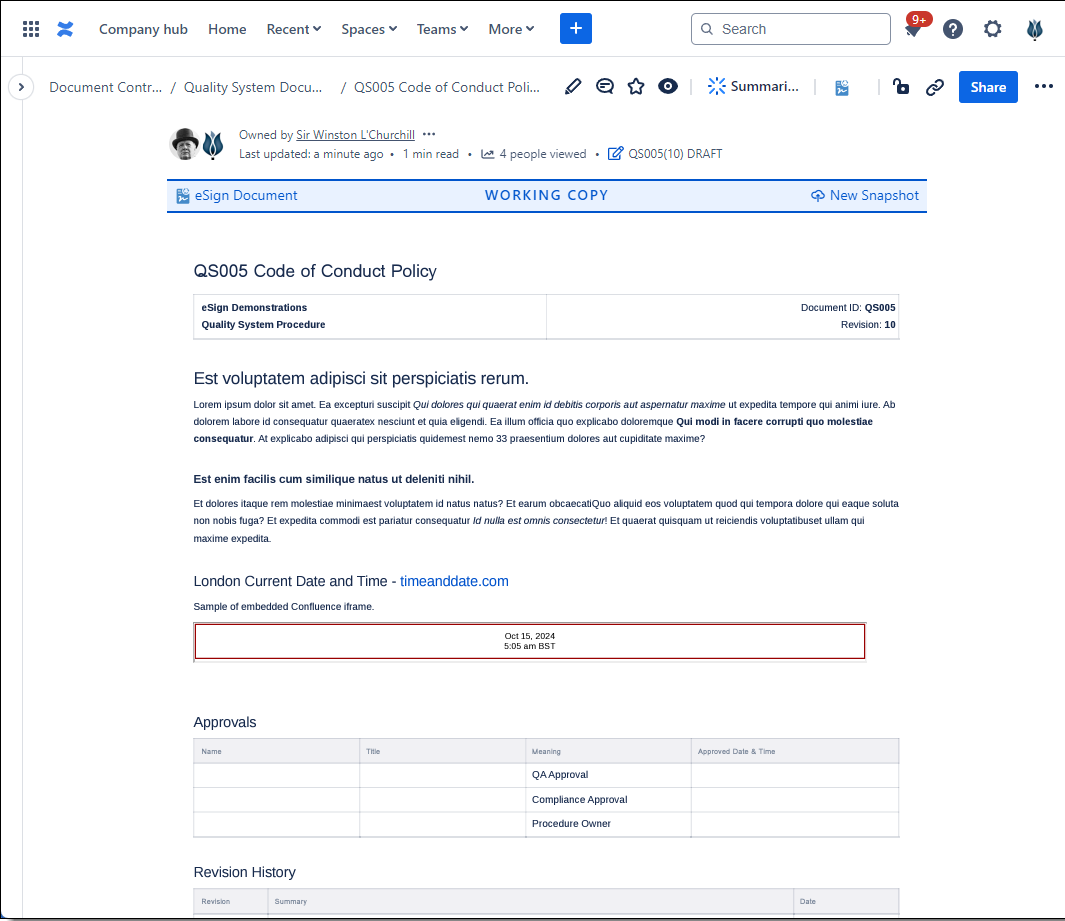Go to Company hub
Screen dimensions: 1065x921
[x=143, y=29]
